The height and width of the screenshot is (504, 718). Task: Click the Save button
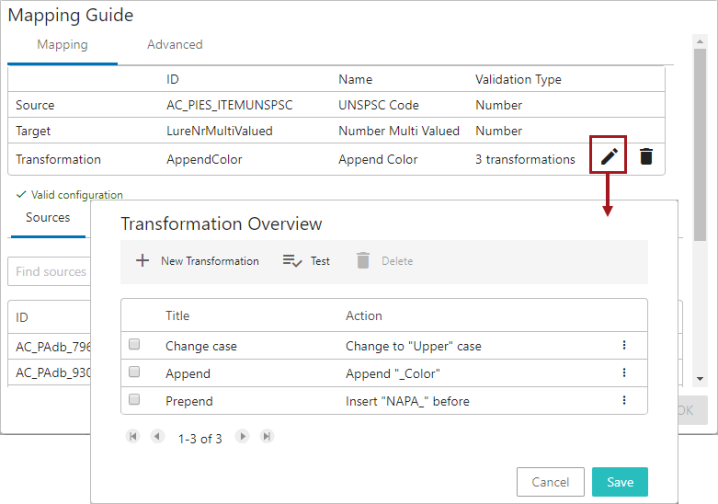pyautogui.click(x=620, y=482)
